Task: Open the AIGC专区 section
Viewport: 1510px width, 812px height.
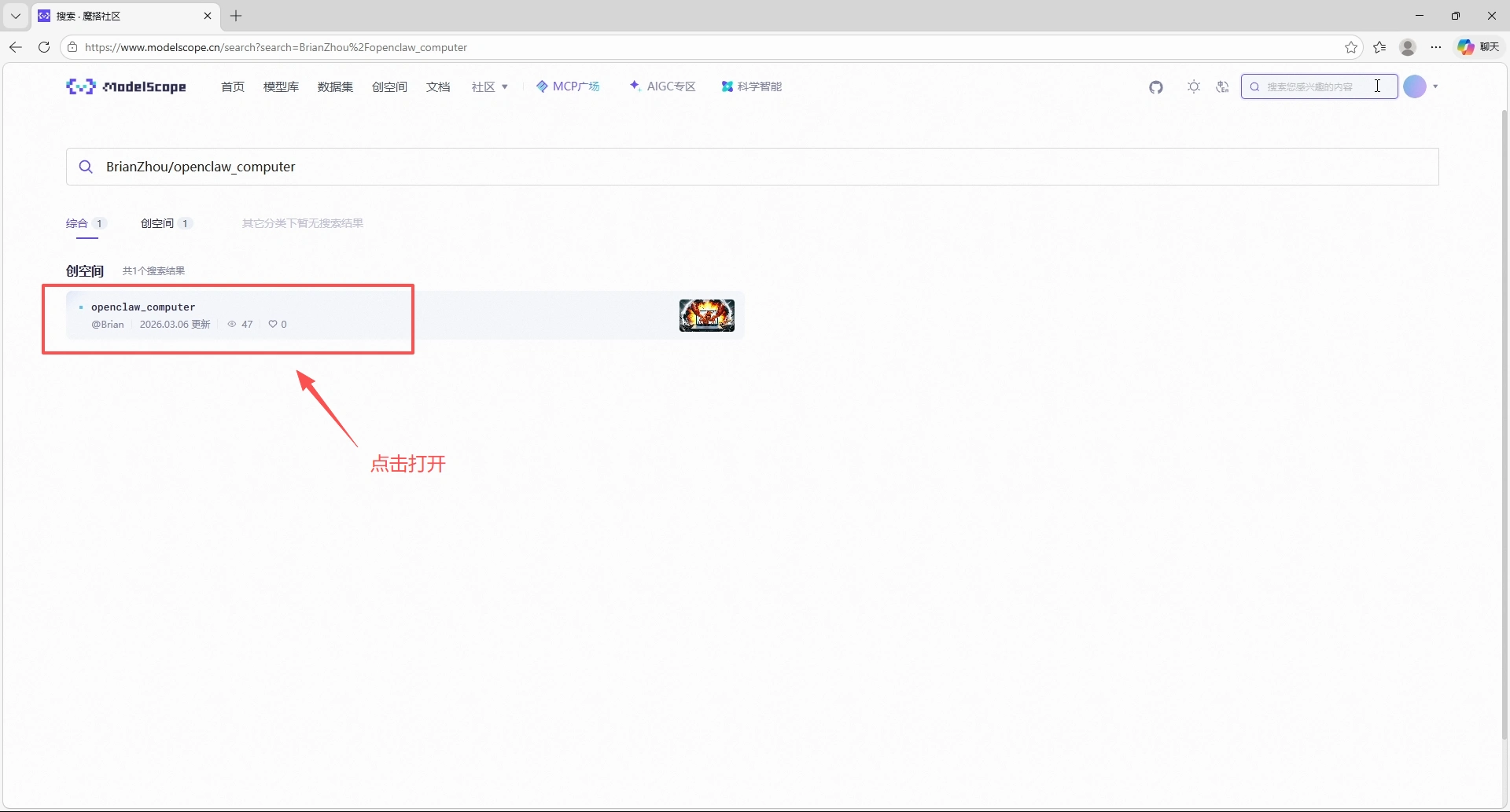Action: tap(662, 86)
